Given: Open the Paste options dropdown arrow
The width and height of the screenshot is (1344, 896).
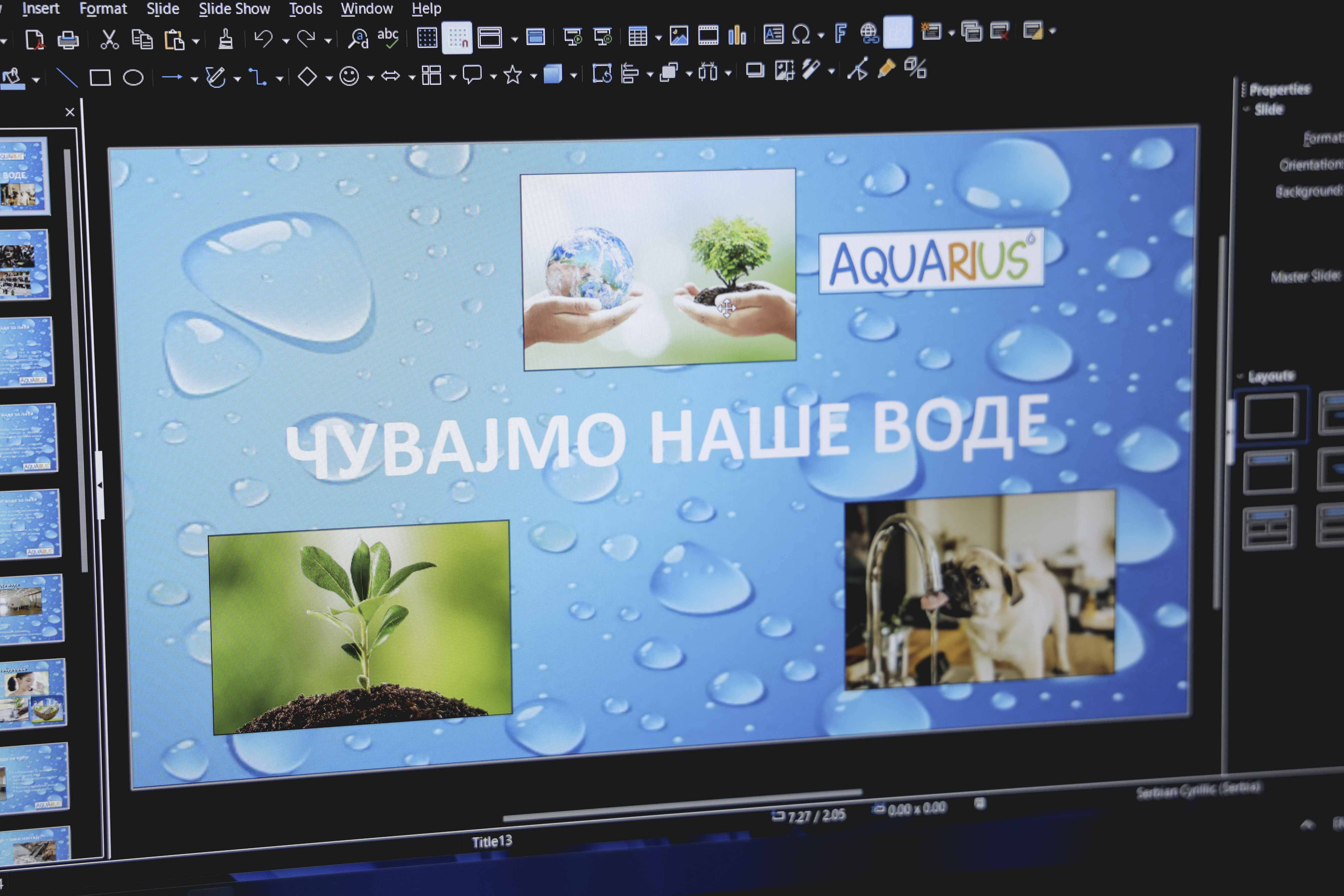Looking at the screenshot, I should [196, 42].
